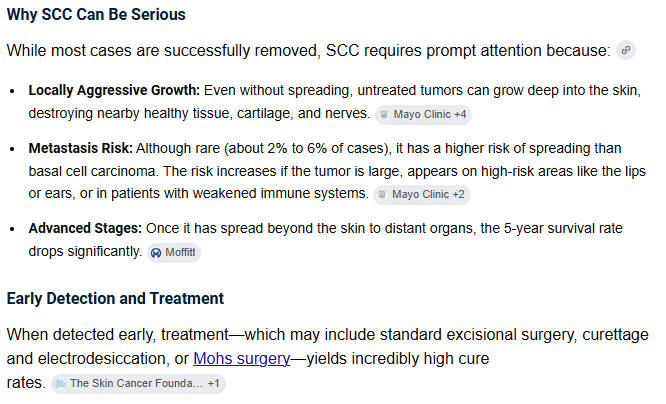This screenshot has height=404, width=666.
Task: Open the Mayo Clinic +4 source chip
Action: (x=423, y=114)
